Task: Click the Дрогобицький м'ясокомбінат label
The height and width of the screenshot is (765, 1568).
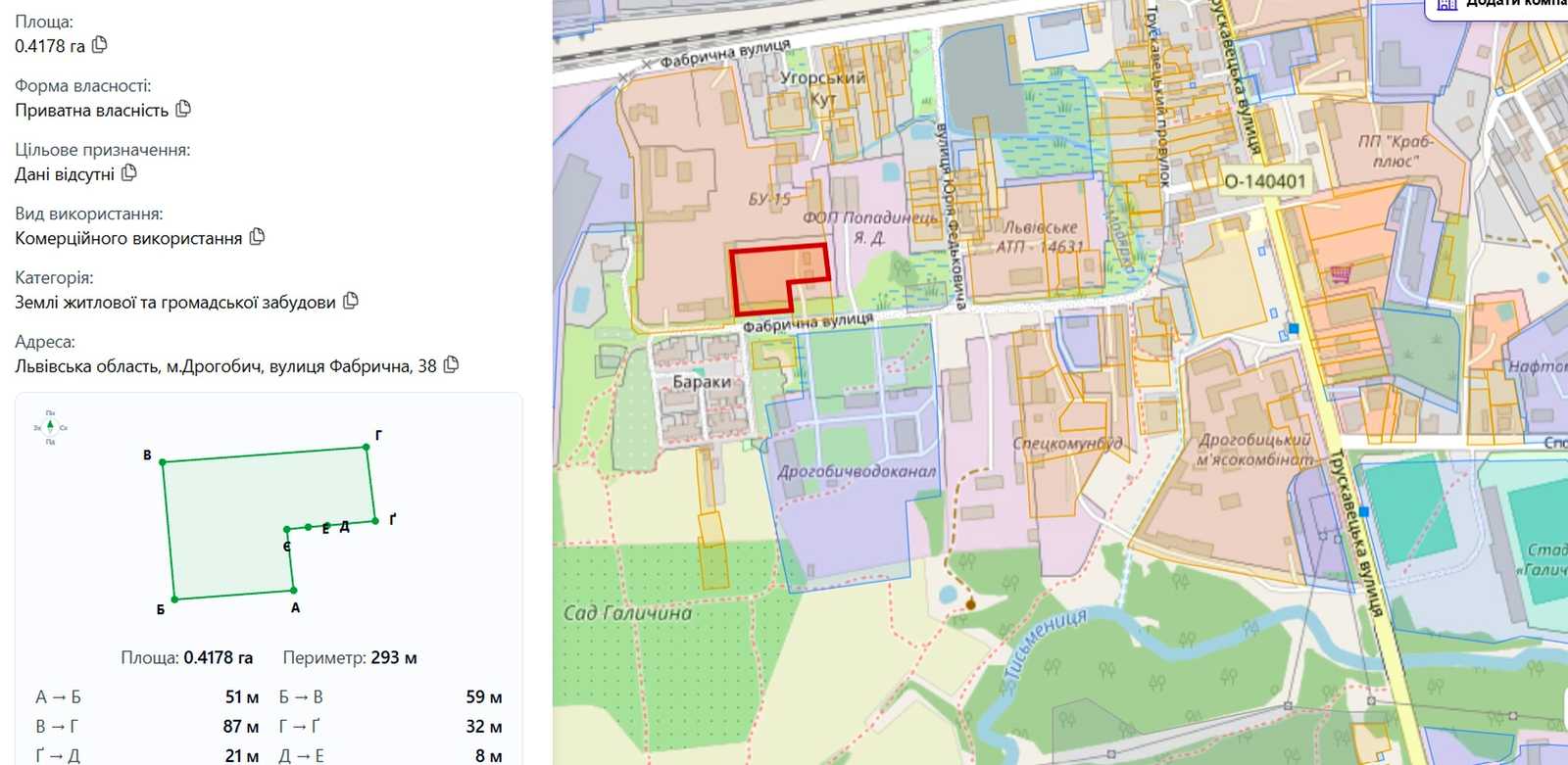Action: click(1254, 450)
